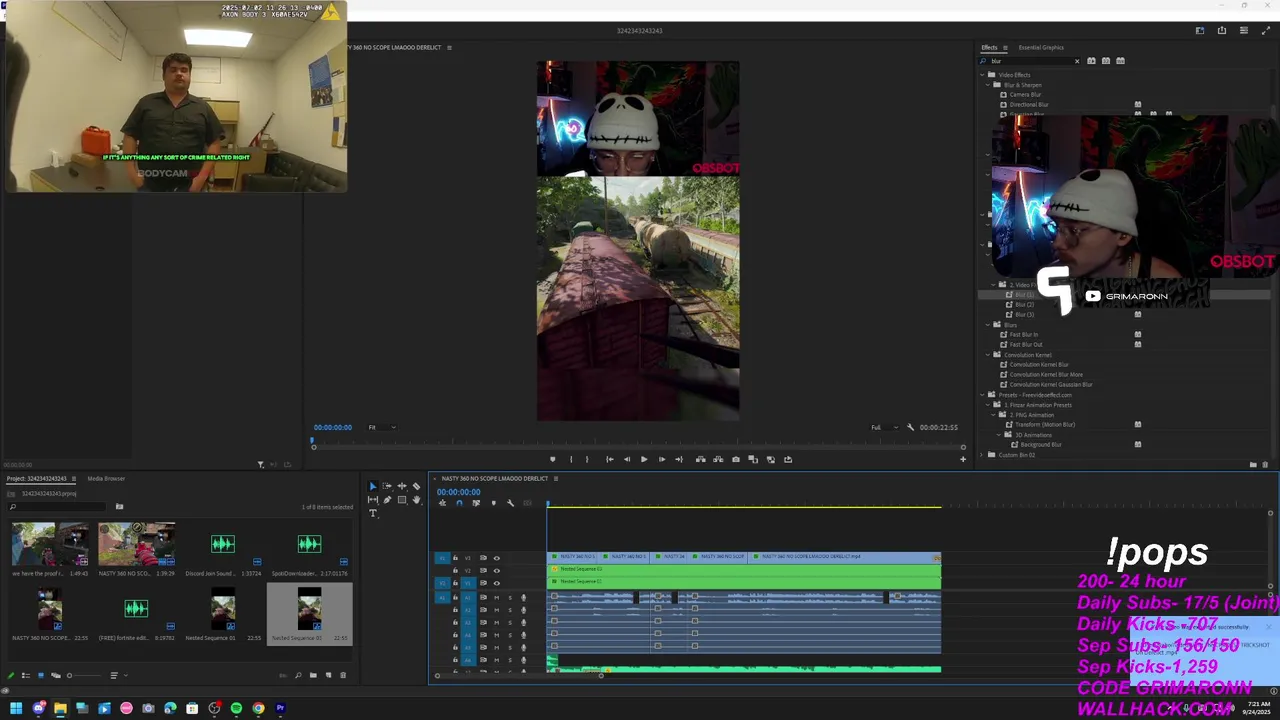Click Play in Program Monitor
Viewport: 1280px width, 720px height.
point(643,459)
